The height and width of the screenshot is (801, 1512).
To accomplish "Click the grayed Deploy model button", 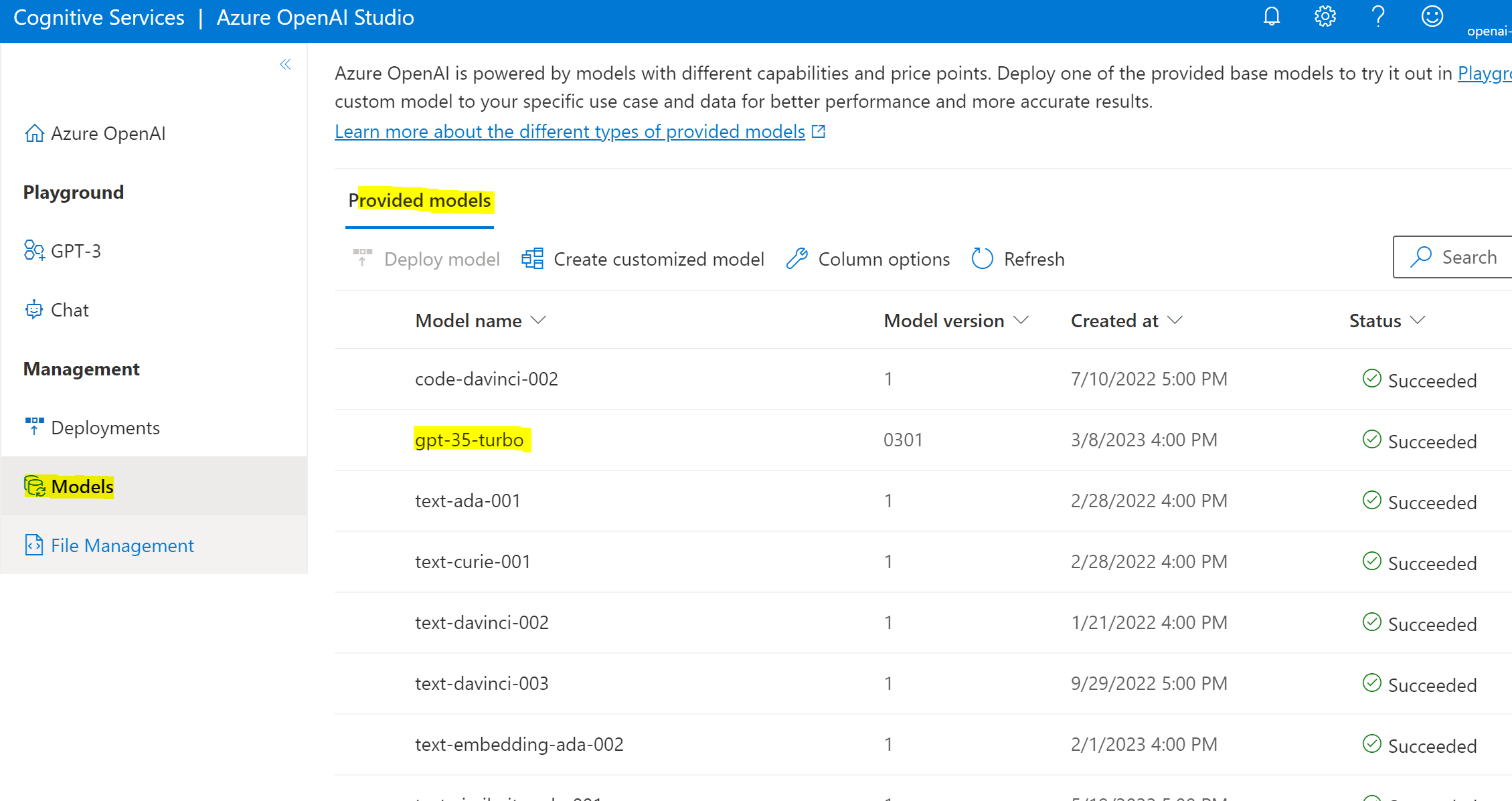I will [426, 259].
